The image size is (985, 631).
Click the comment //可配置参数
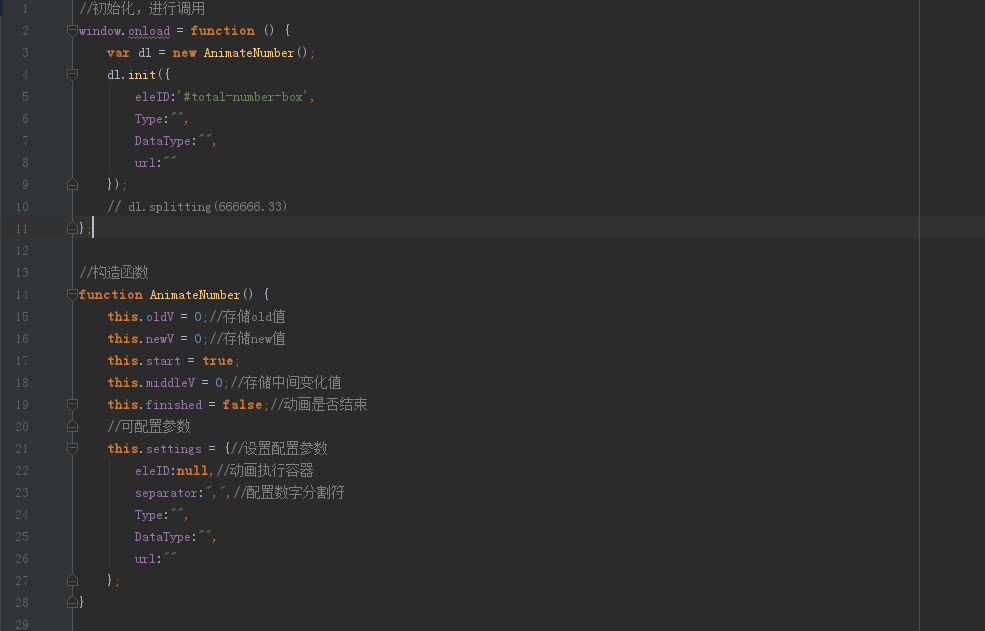tap(149, 426)
